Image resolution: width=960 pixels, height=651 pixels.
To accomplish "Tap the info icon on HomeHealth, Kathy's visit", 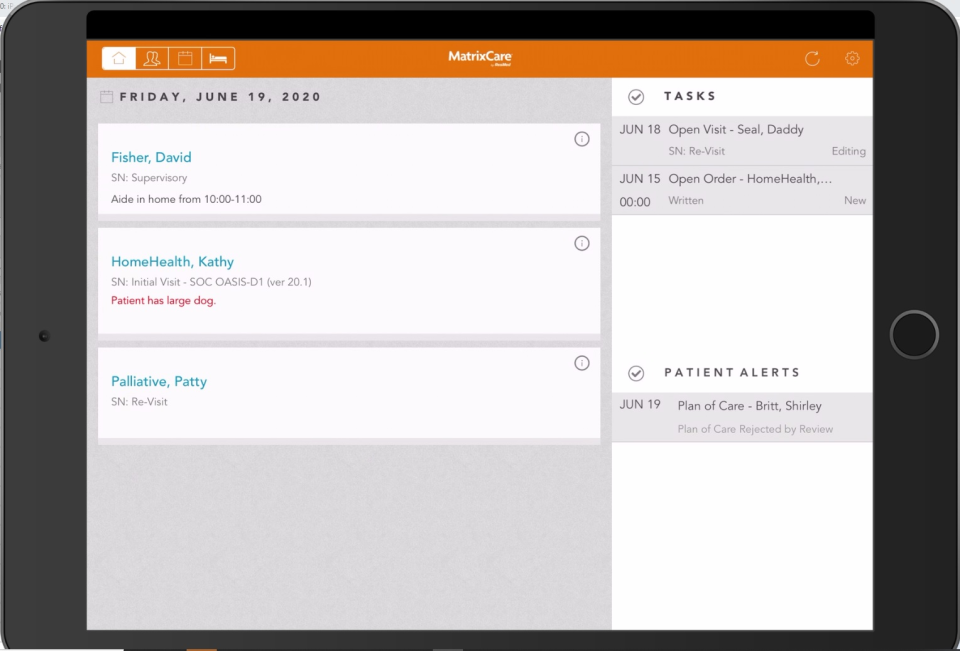I will coord(582,243).
